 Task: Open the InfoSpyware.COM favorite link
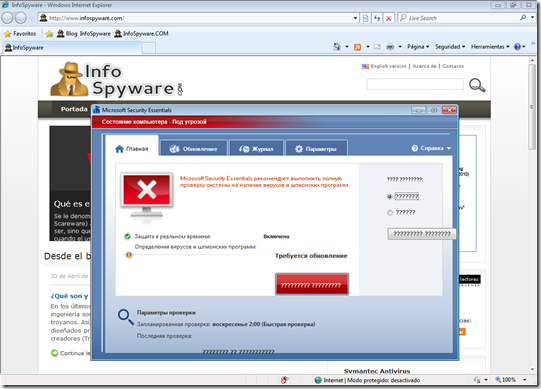pyautogui.click(x=141, y=34)
